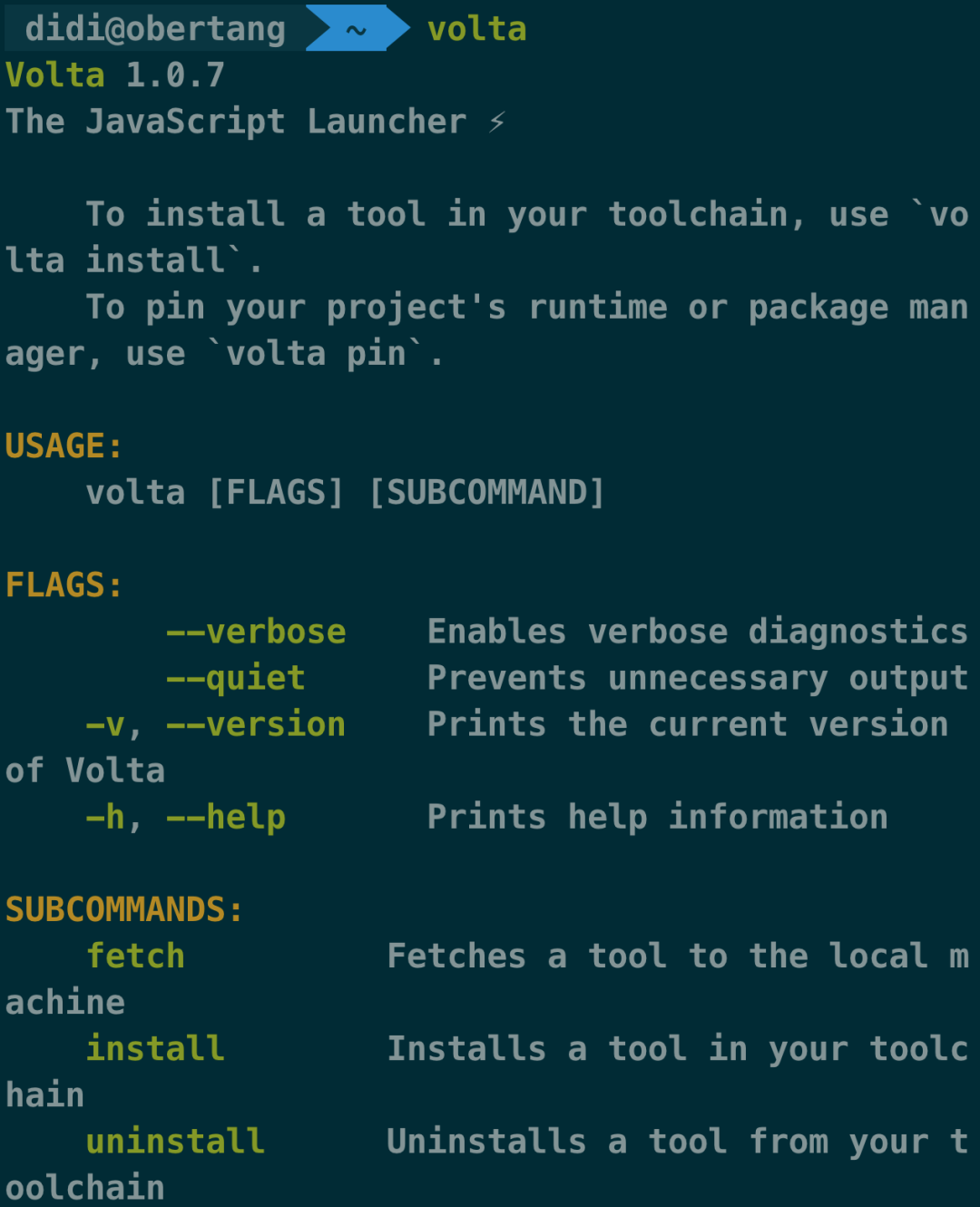Click the USAGE: heading

tap(64, 446)
